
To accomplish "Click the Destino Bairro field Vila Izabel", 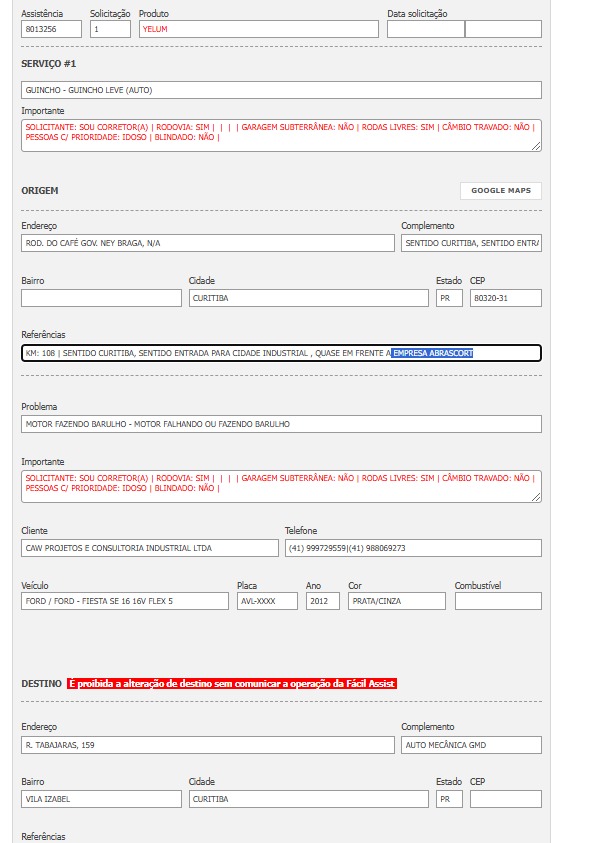I will tap(102, 799).
